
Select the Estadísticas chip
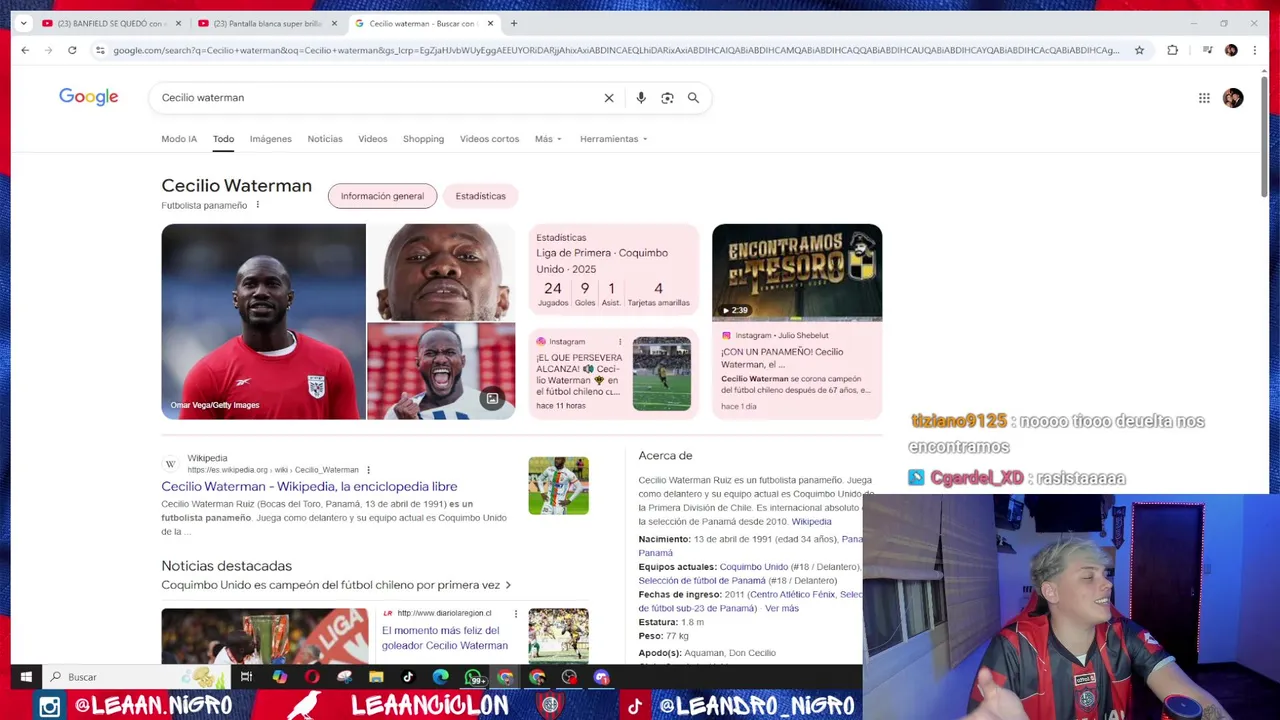(x=480, y=196)
